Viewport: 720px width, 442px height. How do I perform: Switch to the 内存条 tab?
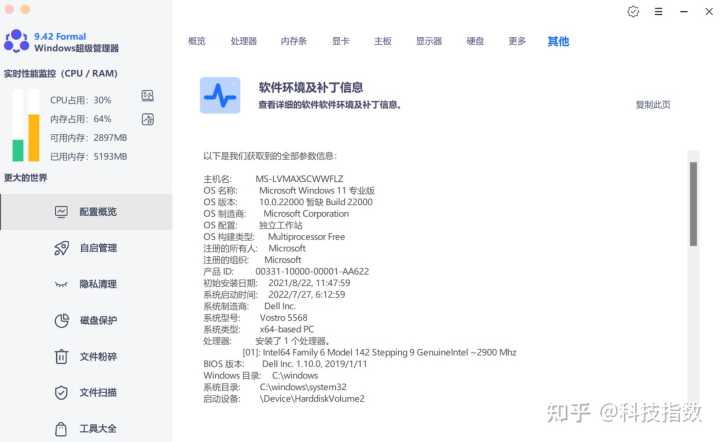click(294, 41)
